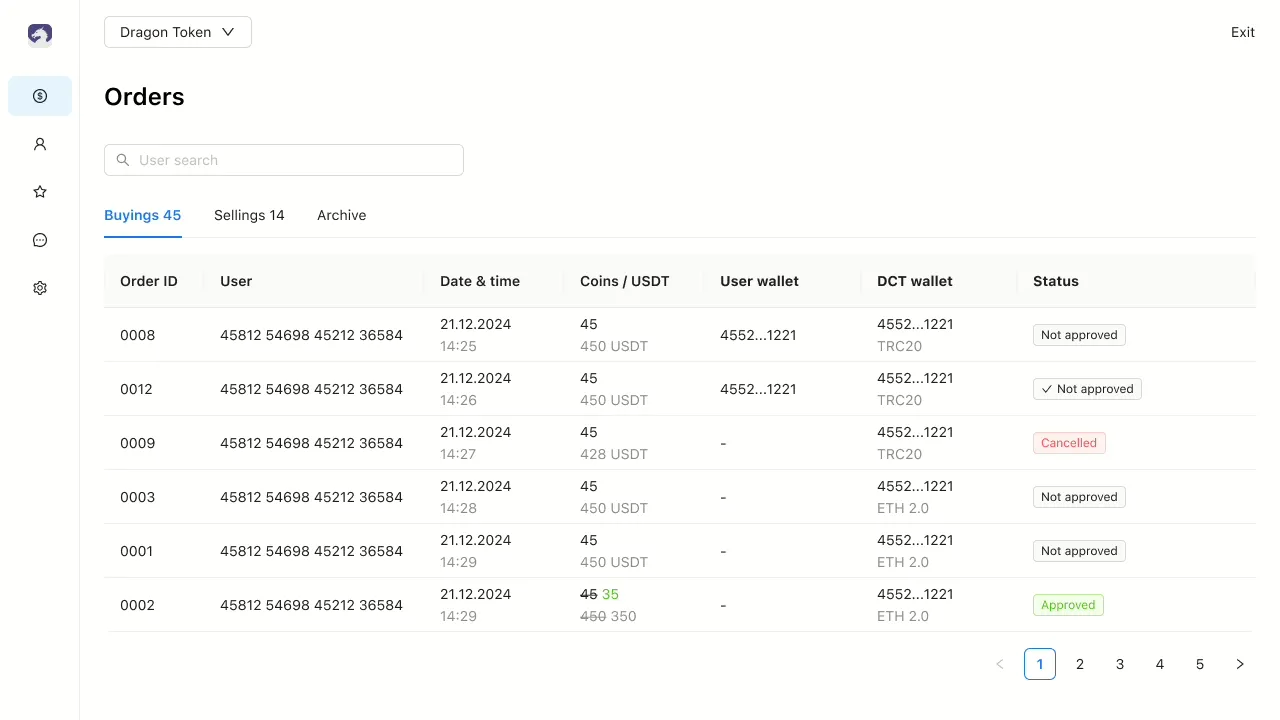The image size is (1280, 720).
Task: Open the Archive tab
Action: (x=341, y=215)
